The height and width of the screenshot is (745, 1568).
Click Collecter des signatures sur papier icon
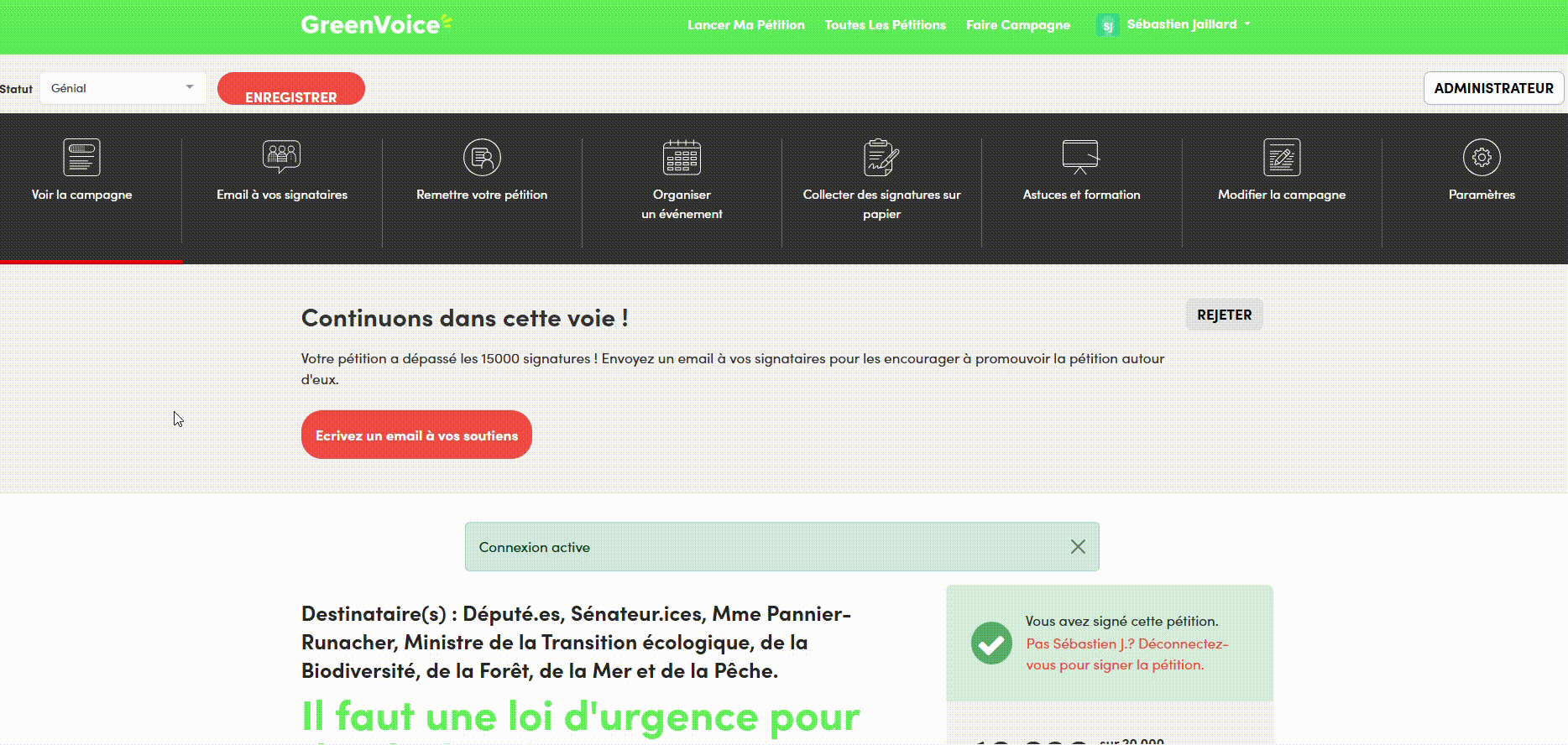click(x=881, y=157)
